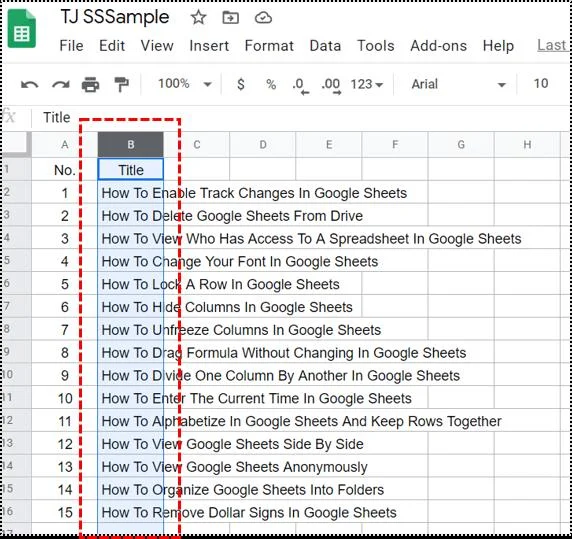
Task: Click the Redo arrow icon
Action: click(x=61, y=85)
